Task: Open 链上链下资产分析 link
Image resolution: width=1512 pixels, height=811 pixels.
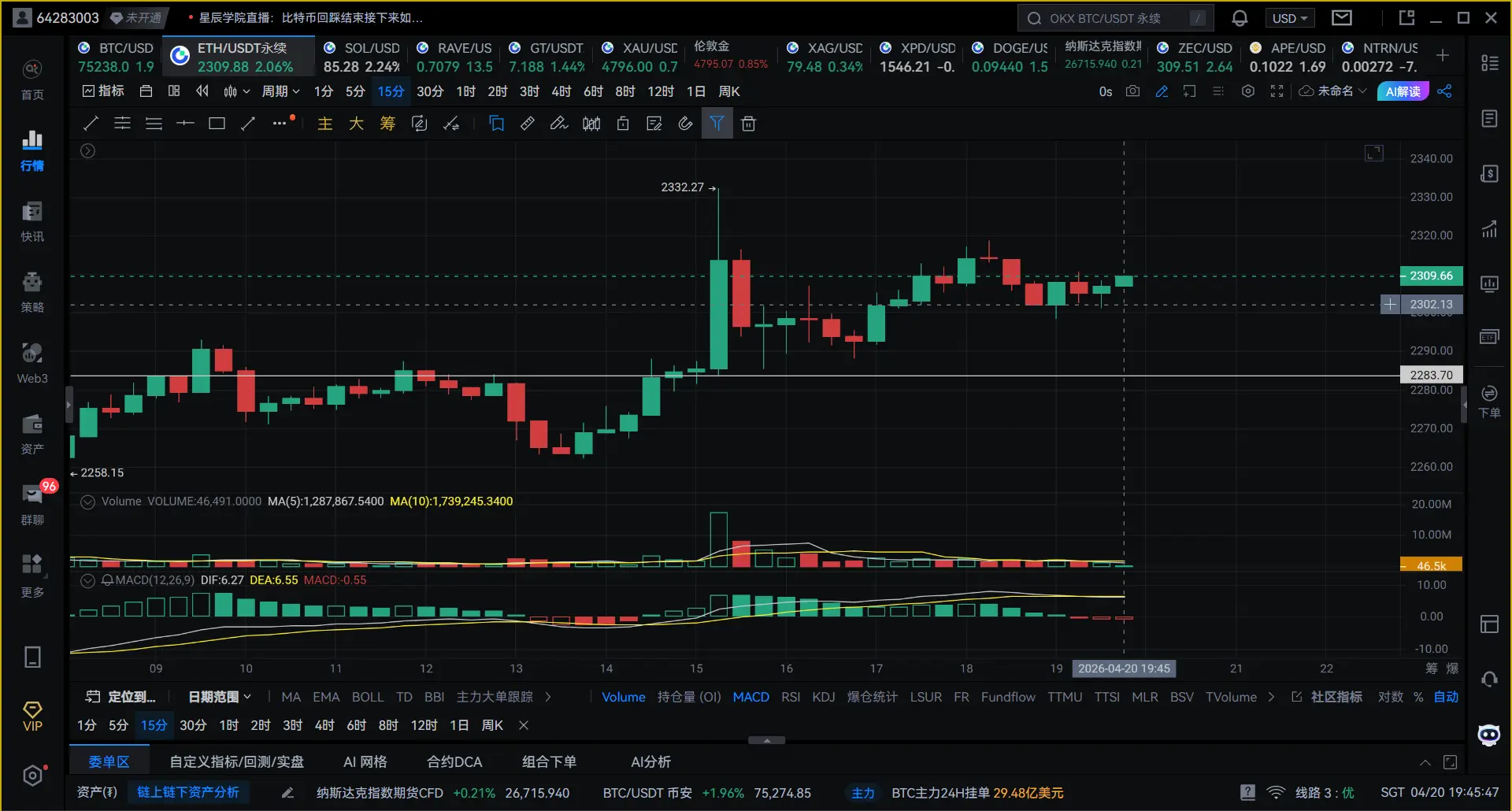Action: [188, 792]
